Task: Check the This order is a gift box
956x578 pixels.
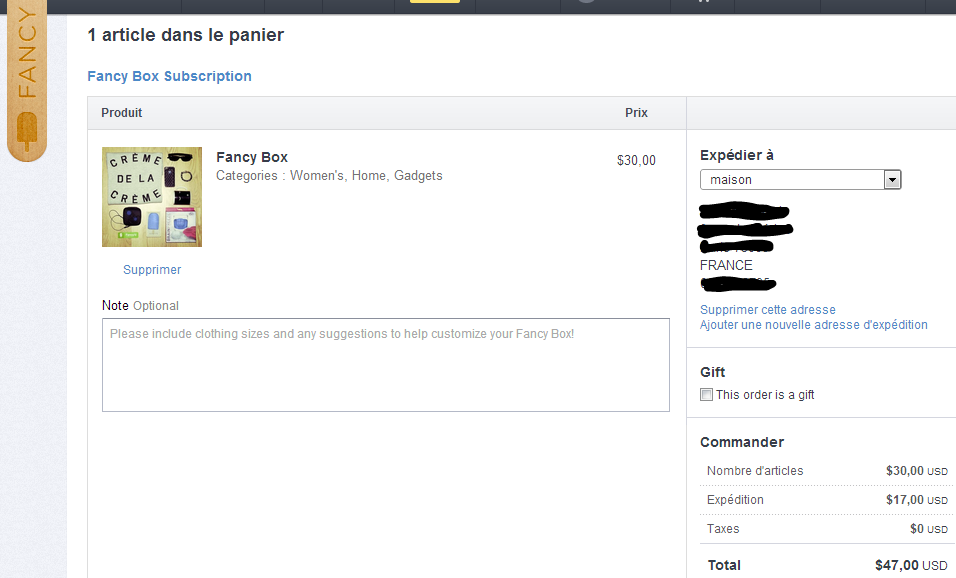Action: [706, 395]
